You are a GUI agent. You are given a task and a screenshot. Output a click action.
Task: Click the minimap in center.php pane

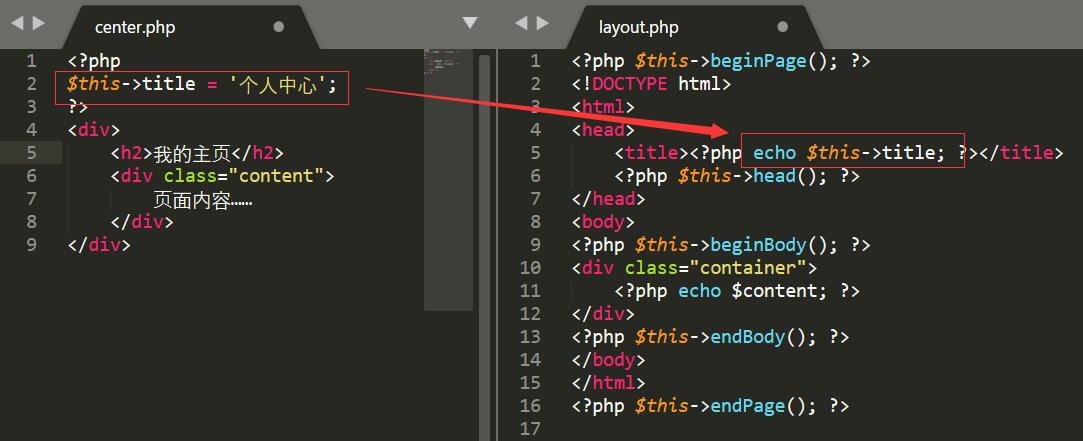(x=448, y=180)
